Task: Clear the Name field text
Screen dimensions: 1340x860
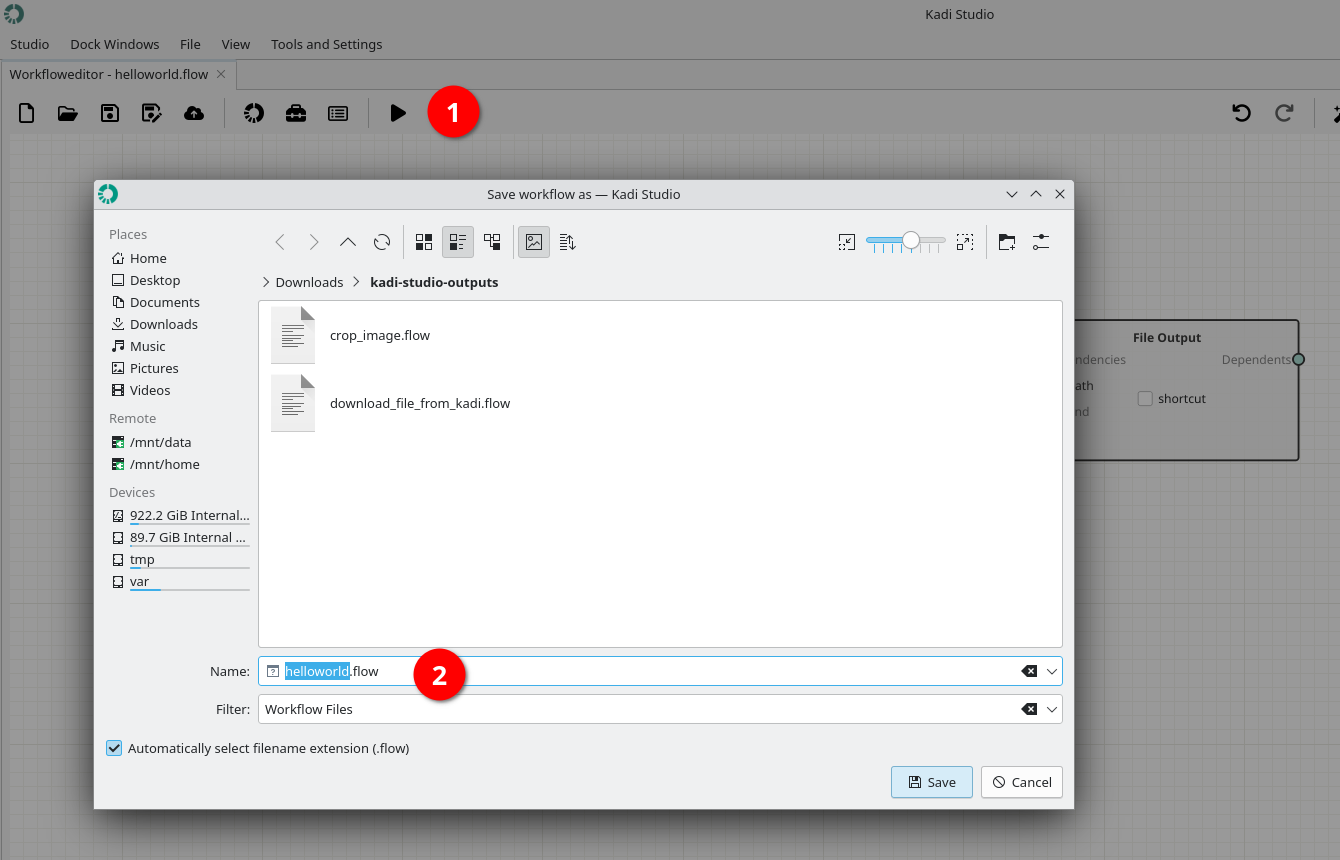Action: pos(1029,671)
